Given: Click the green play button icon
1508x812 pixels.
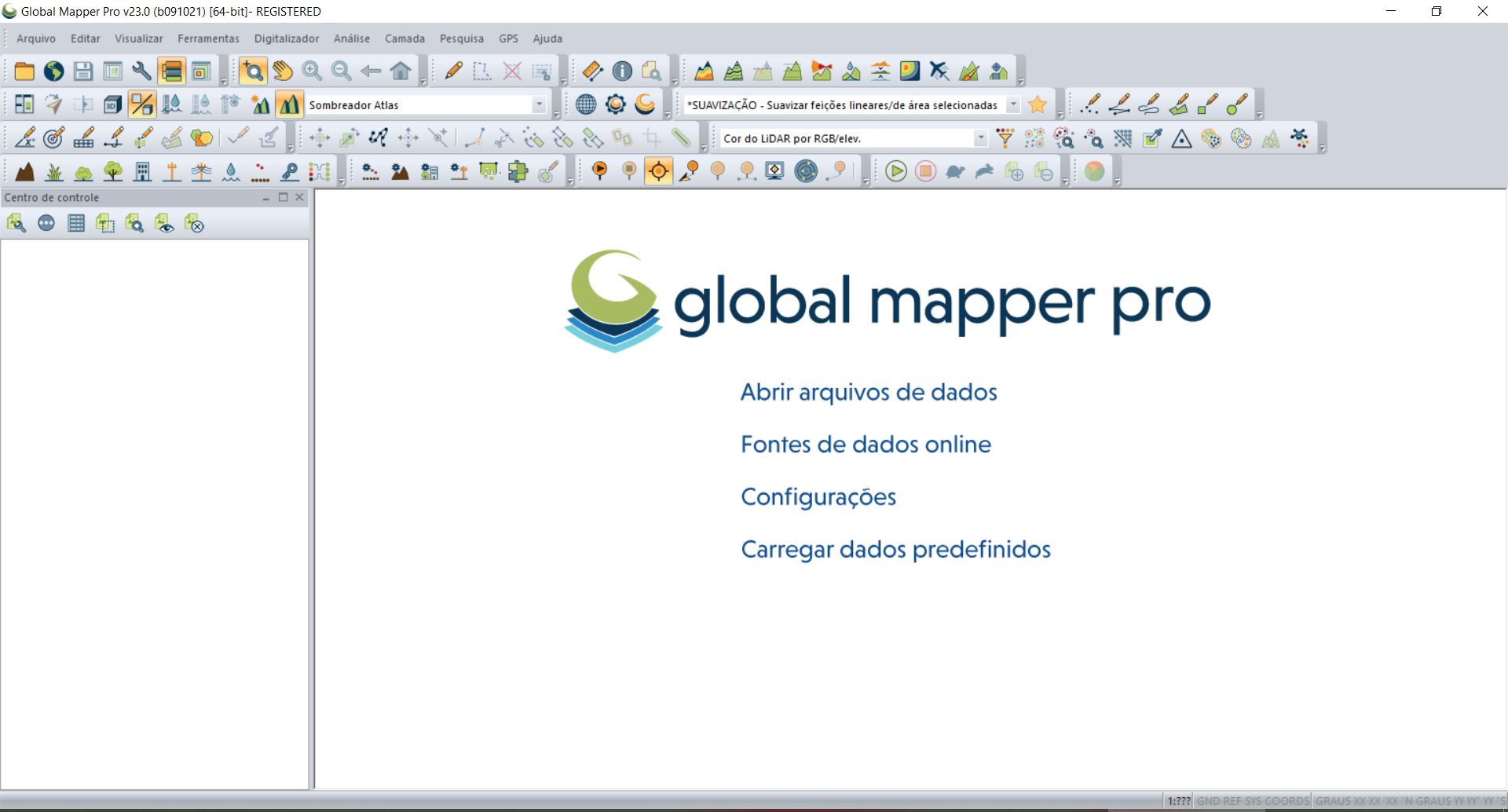Looking at the screenshot, I should click(895, 171).
